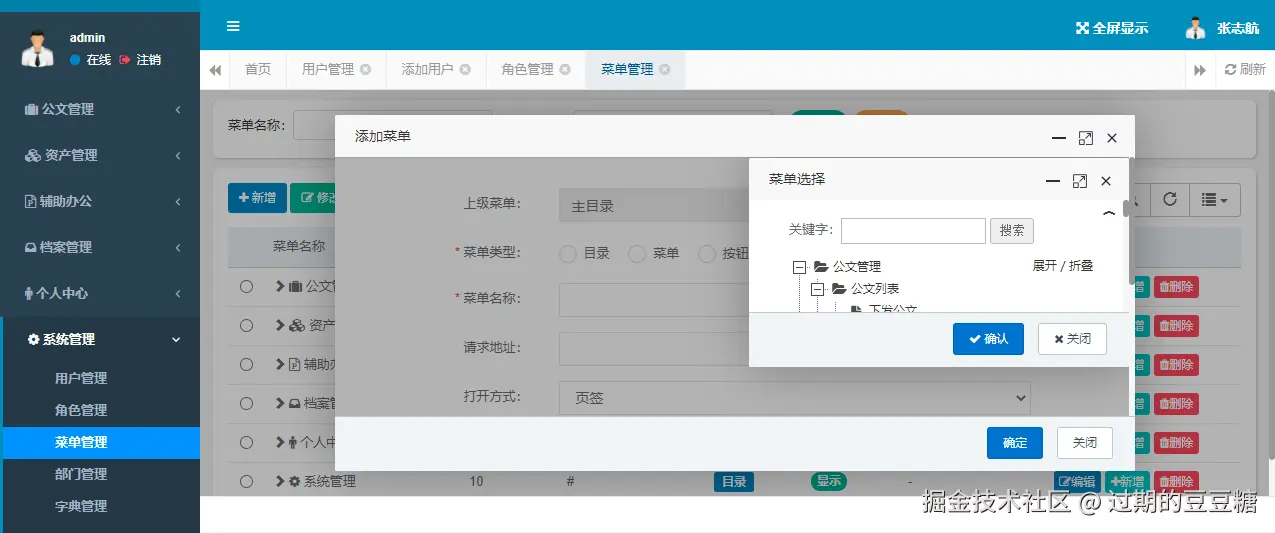Close the 用户管理 tab with its x icon
Screen dimensions: 1275x533
pos(365,69)
